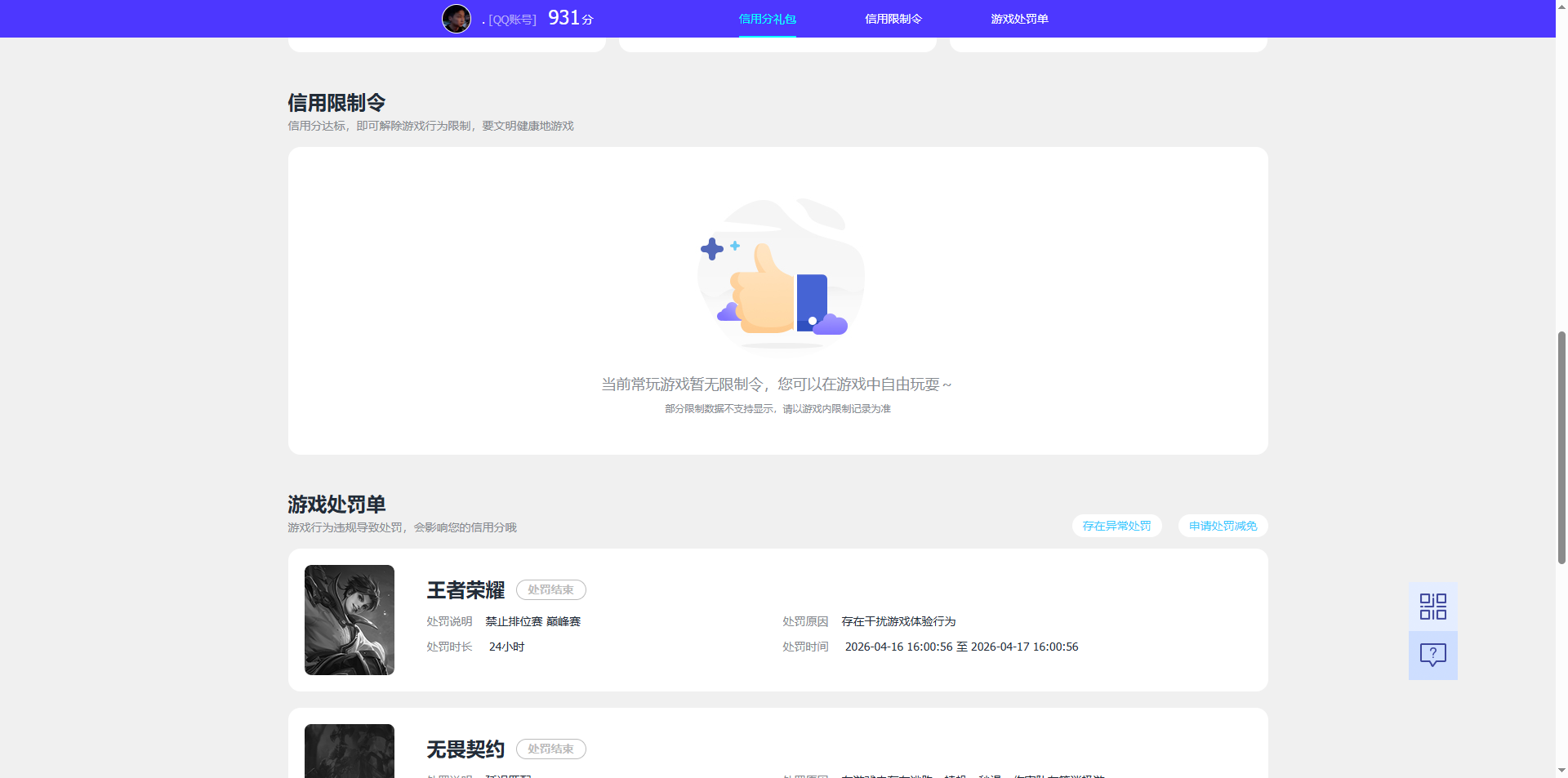Click the 2026-04-16 16:00:56 penalty time range
The image size is (1568, 778).
(961, 647)
